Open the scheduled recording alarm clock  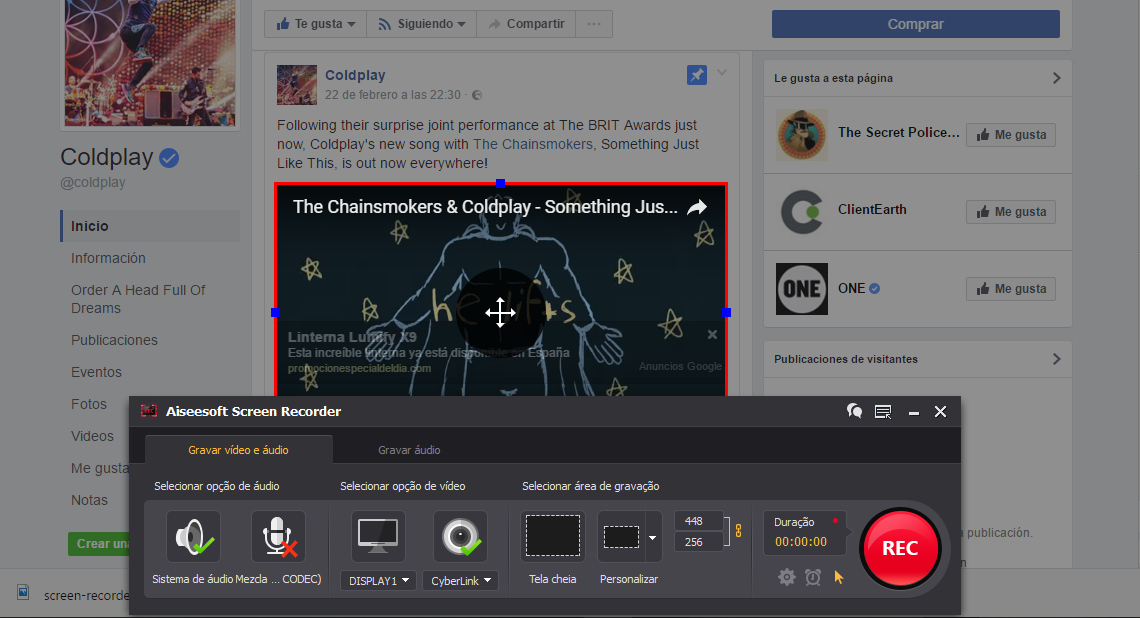tap(813, 577)
